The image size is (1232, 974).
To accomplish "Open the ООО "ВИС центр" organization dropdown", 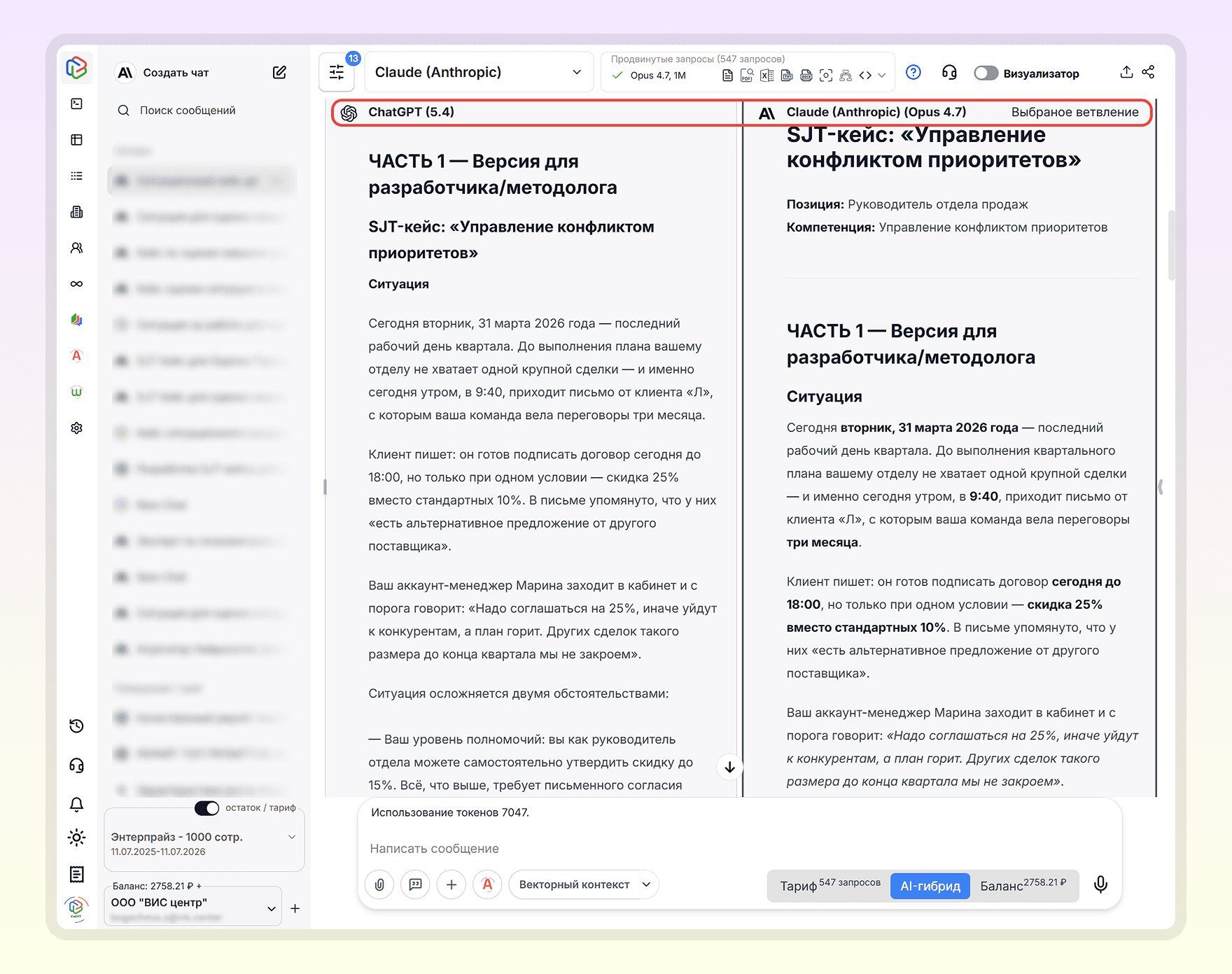I will tap(193, 906).
